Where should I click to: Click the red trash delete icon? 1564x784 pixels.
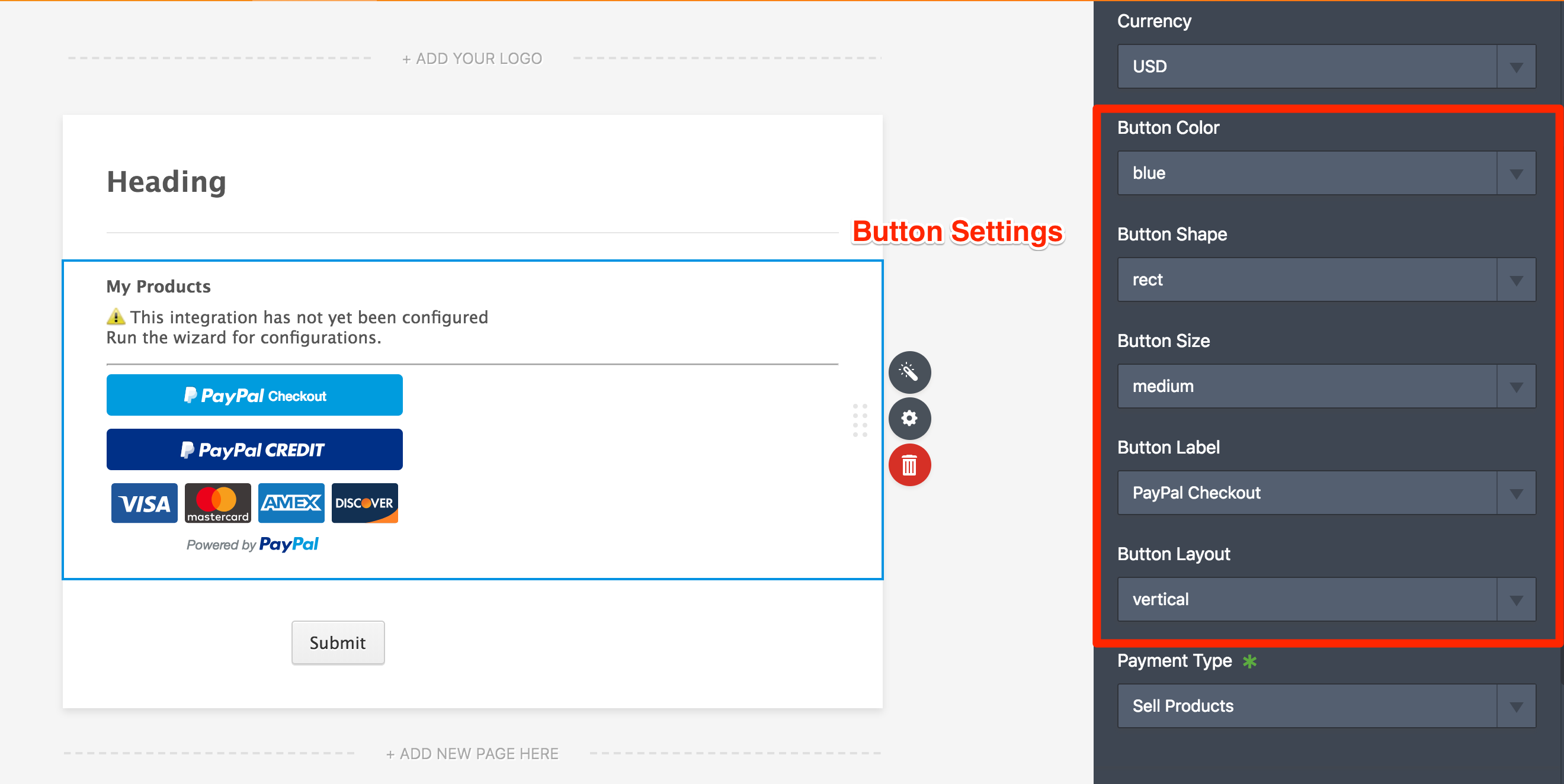(x=909, y=465)
